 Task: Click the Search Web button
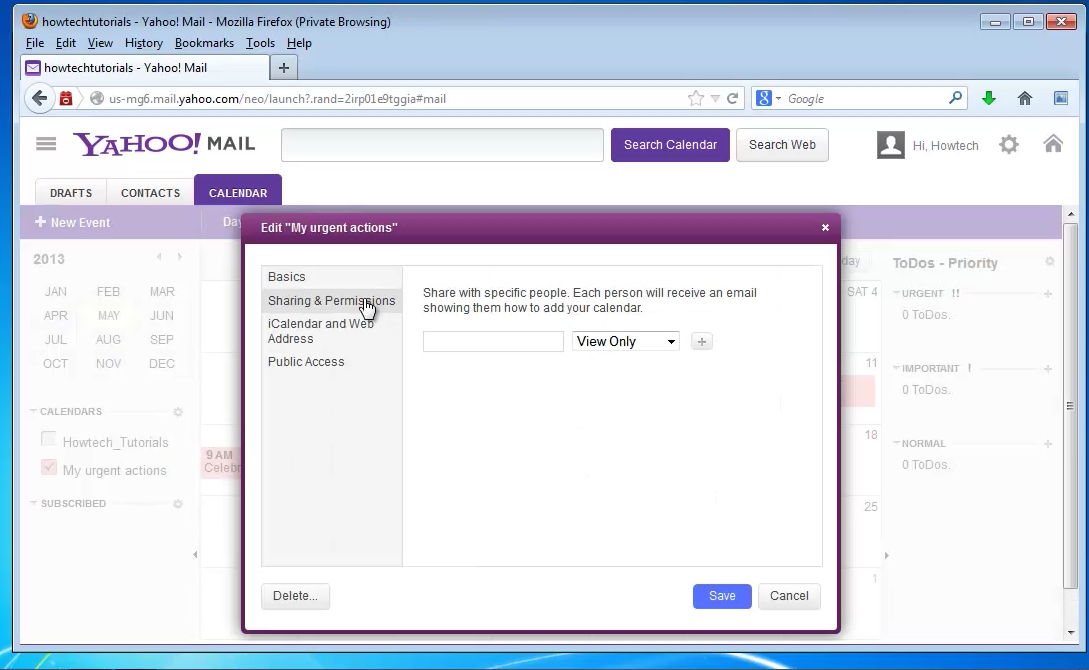[x=782, y=145]
